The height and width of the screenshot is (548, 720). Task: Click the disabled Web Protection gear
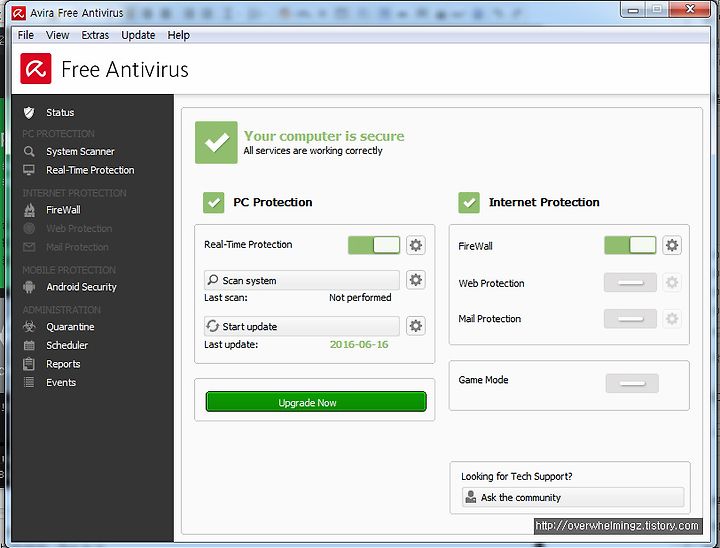(x=672, y=282)
